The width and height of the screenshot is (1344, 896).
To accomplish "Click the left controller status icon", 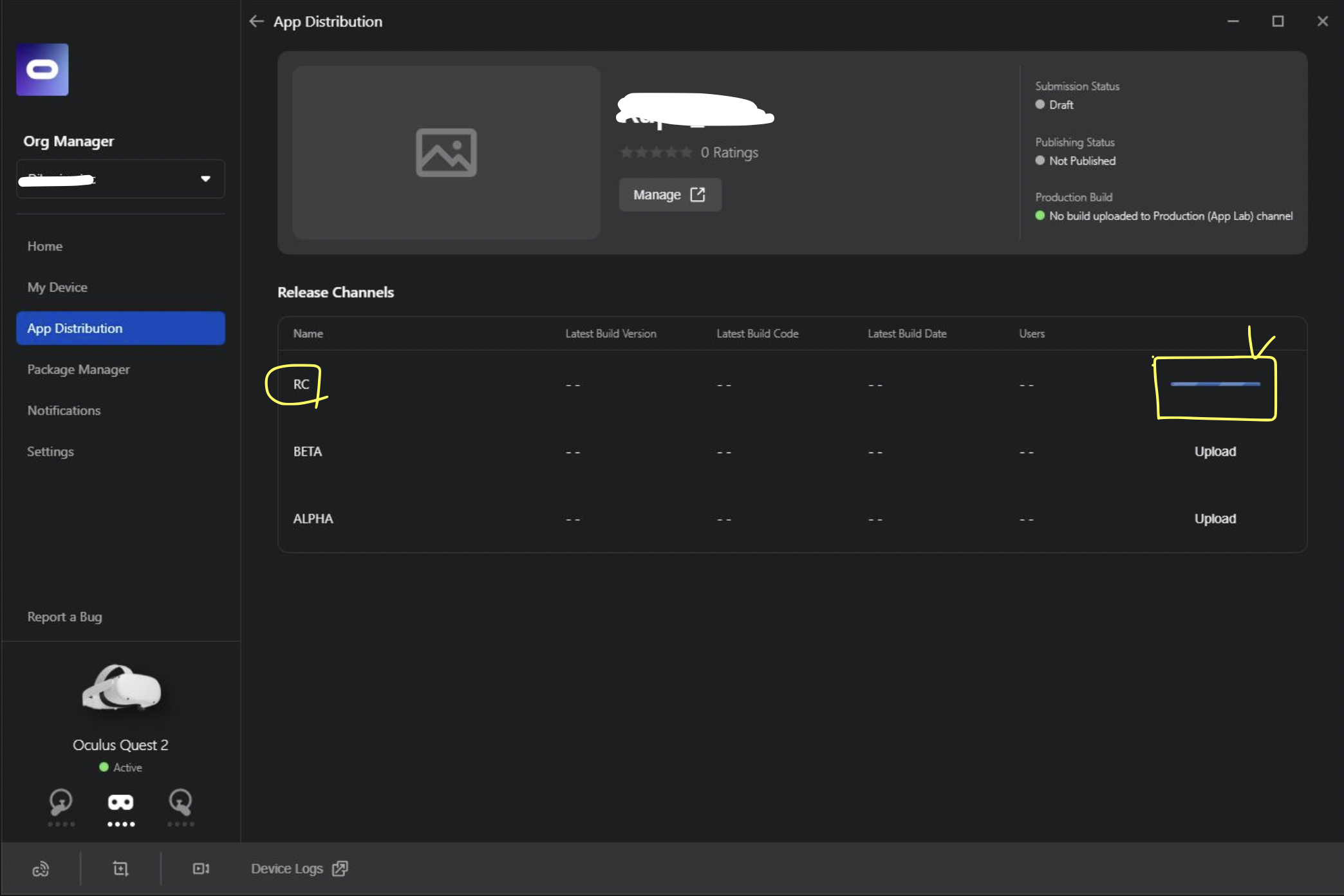I will [x=61, y=802].
